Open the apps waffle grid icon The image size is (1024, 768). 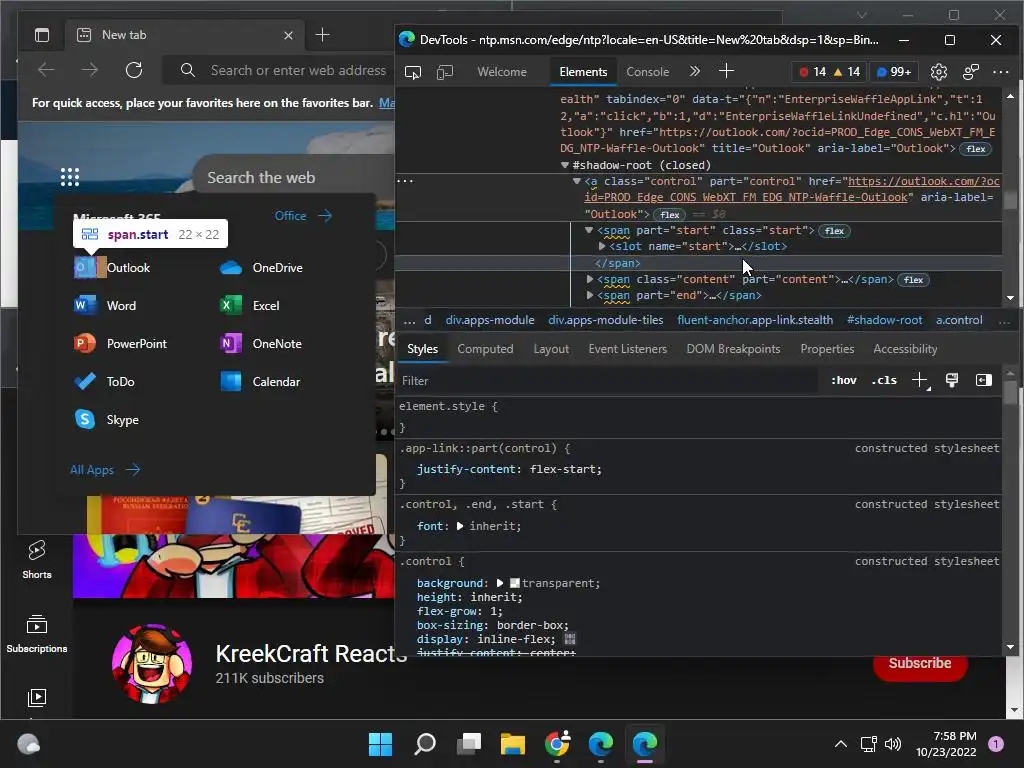[70, 177]
